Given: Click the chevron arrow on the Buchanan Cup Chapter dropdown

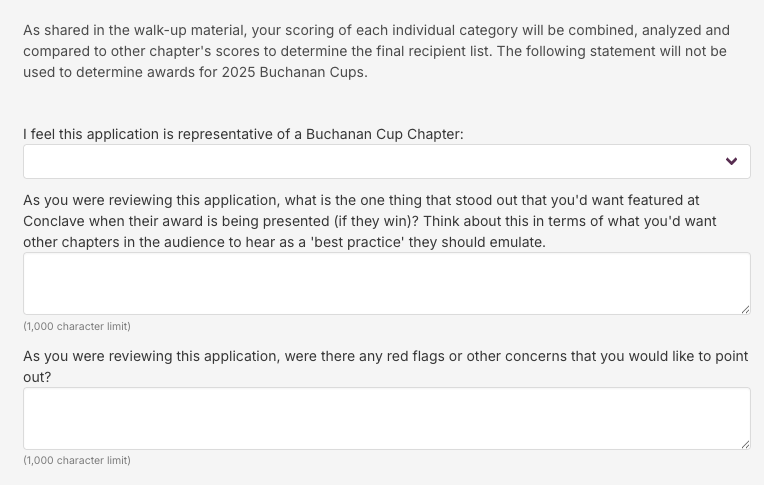Looking at the screenshot, I should point(731,162).
